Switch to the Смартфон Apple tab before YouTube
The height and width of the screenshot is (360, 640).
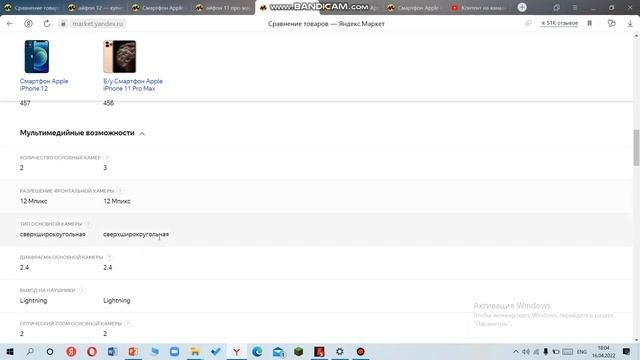pos(414,8)
